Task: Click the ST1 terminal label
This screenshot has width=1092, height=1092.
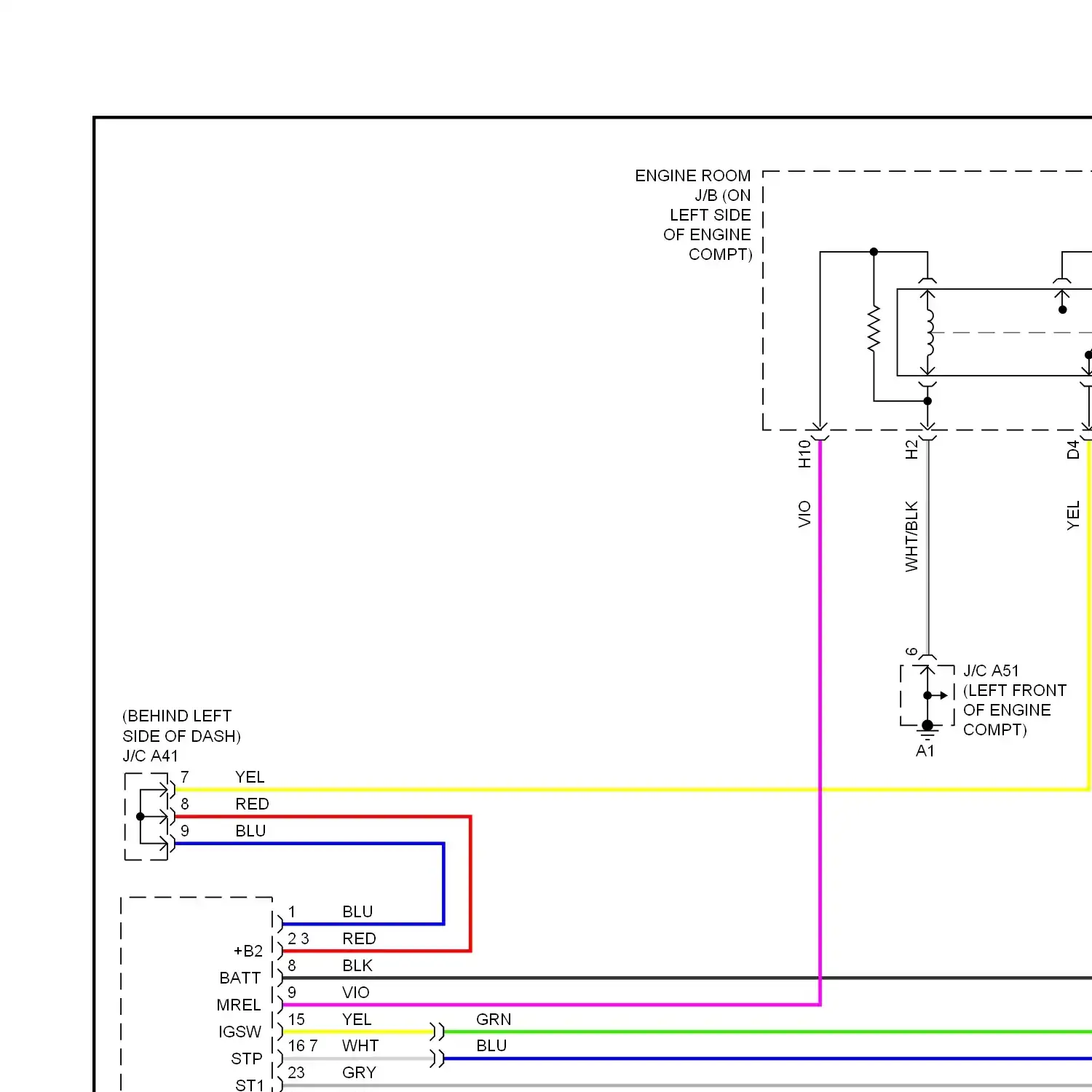Action: [249, 1085]
